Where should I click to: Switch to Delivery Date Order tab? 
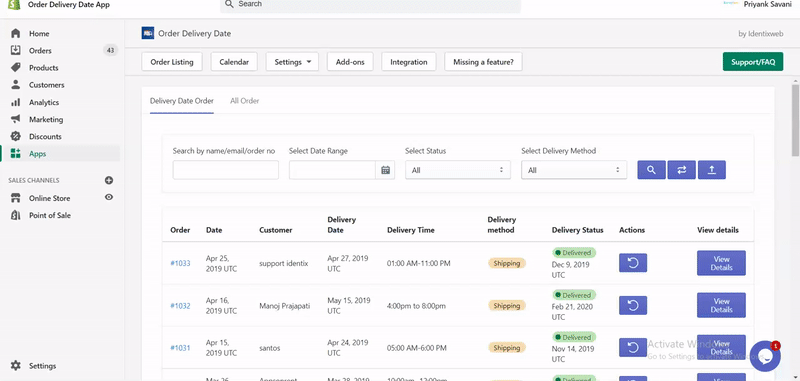182,101
